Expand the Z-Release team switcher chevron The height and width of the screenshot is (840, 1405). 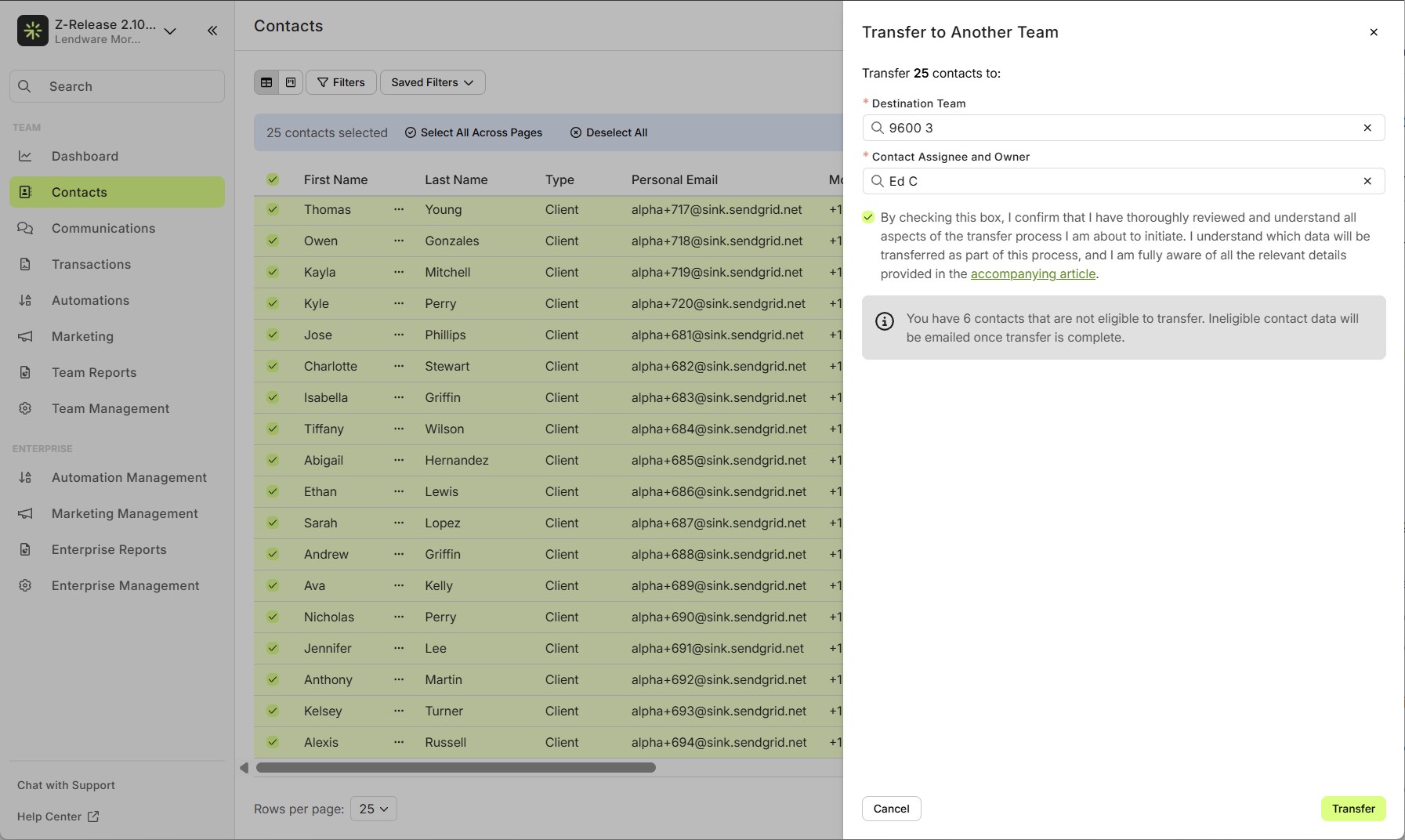tap(170, 31)
